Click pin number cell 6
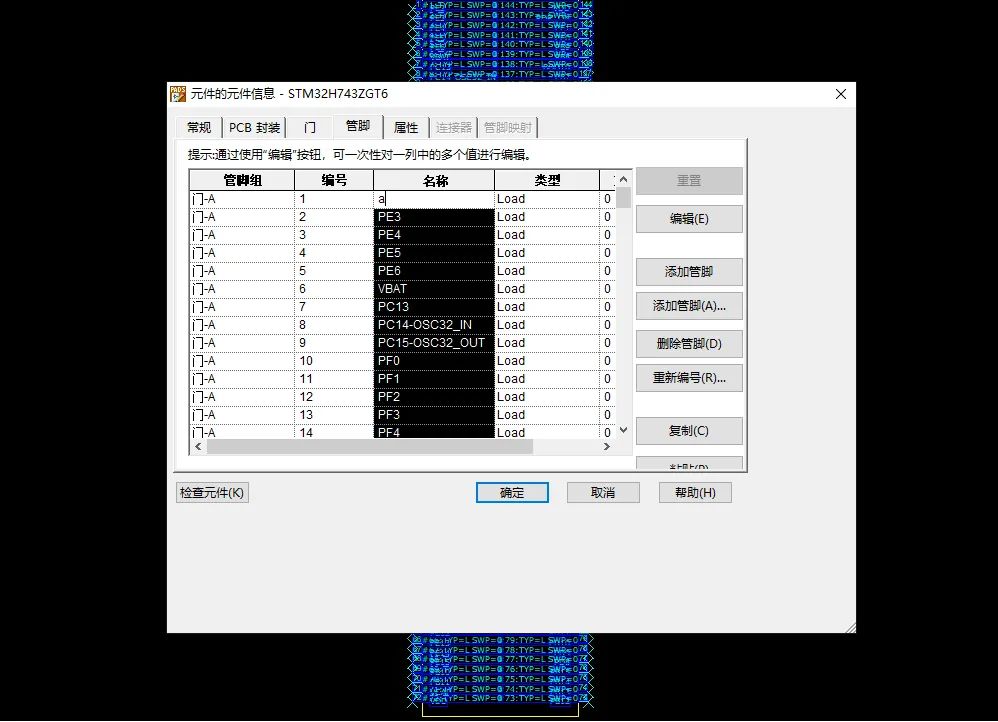 pyautogui.click(x=334, y=289)
